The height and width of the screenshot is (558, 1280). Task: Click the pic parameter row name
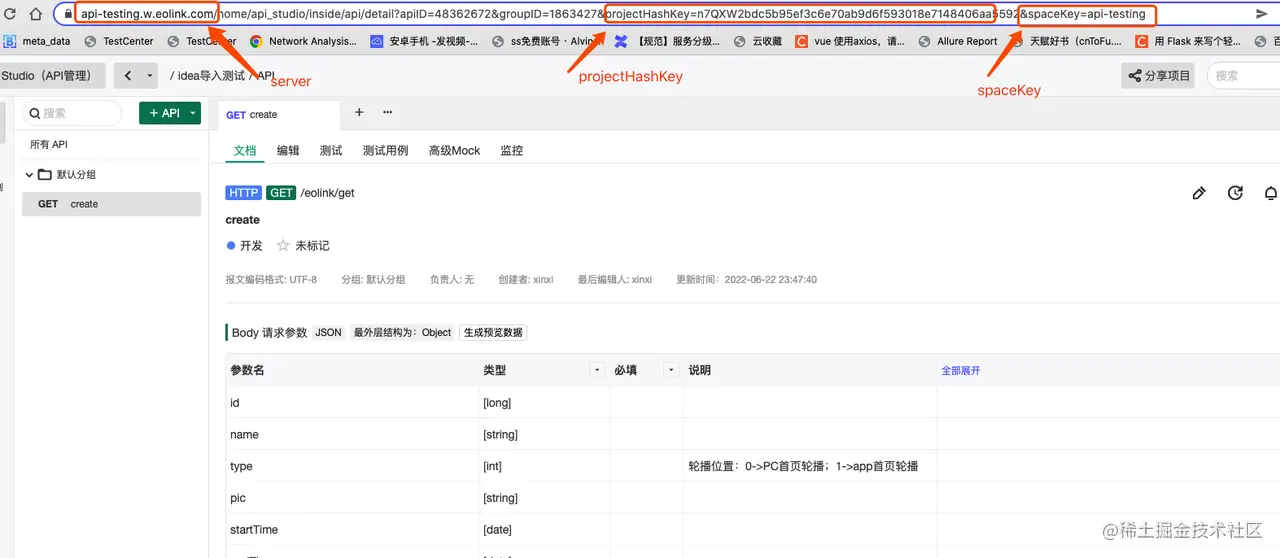(x=238, y=498)
